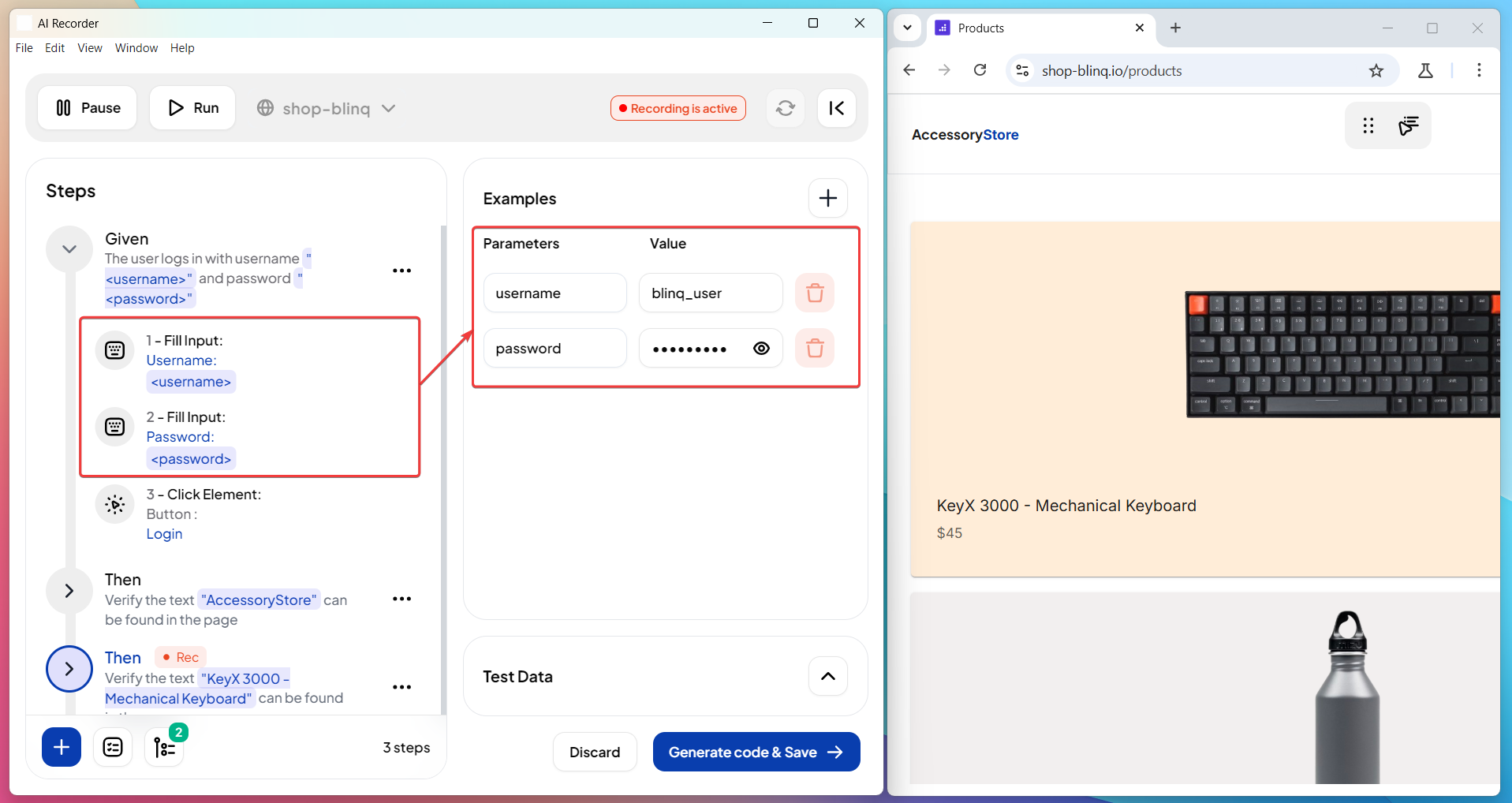Click the collapse panel arrow icon in the toolbar
This screenshot has height=803, width=1512.
tap(836, 108)
